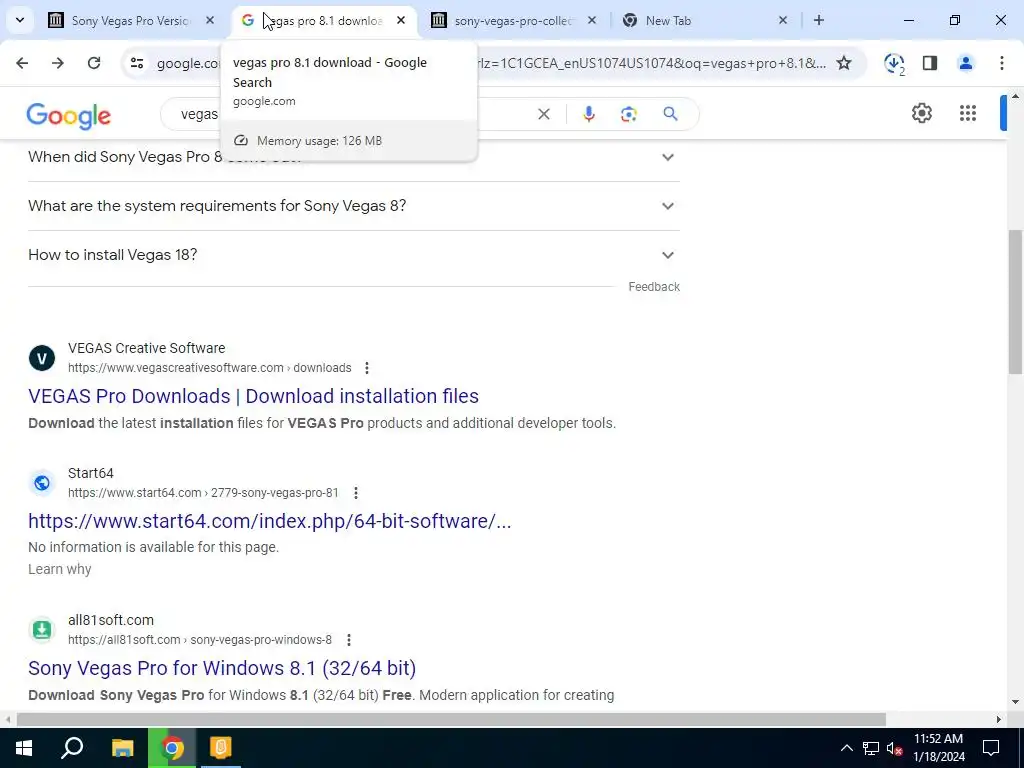Expand 'How to install Vegas 18?' question
The height and width of the screenshot is (768, 1024).
coord(354,255)
